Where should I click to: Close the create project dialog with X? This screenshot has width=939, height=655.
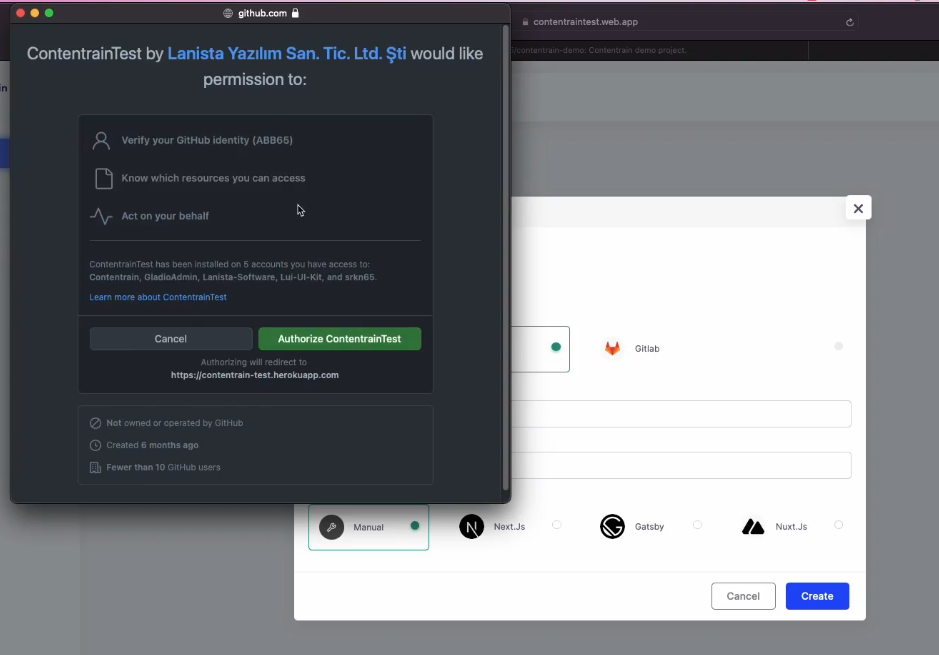pos(858,208)
